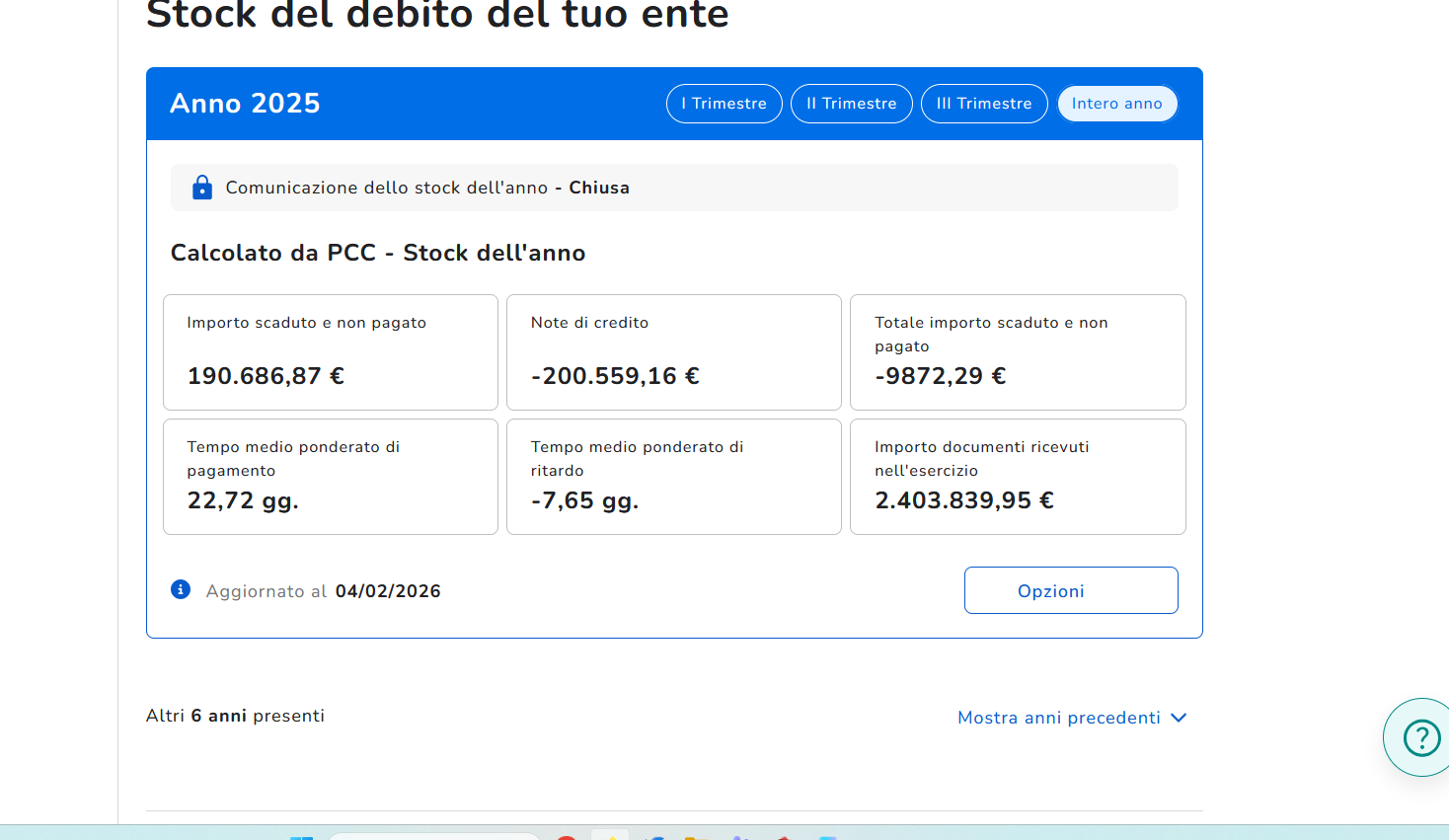1449x840 pixels.
Task: Click the Comunicazione dello stock Chiusa banner
Action: pyautogui.click(x=674, y=188)
